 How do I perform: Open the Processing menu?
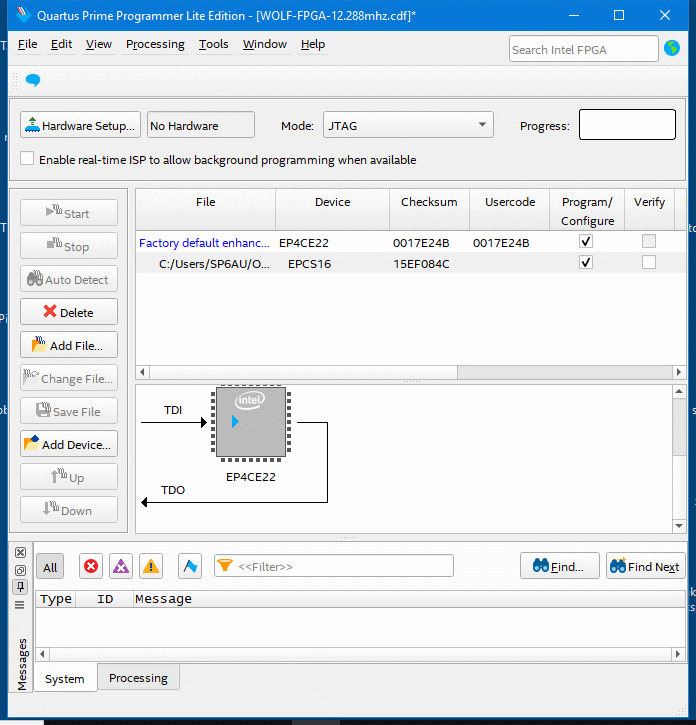click(x=155, y=44)
